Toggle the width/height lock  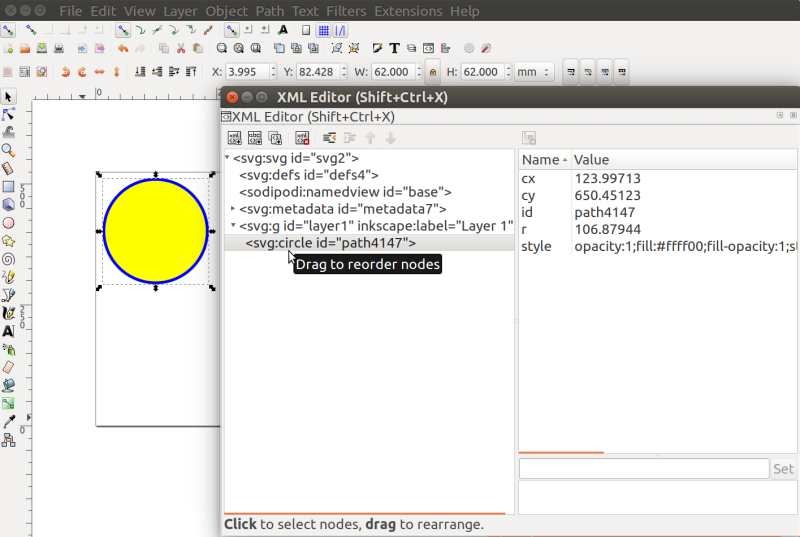(x=433, y=72)
